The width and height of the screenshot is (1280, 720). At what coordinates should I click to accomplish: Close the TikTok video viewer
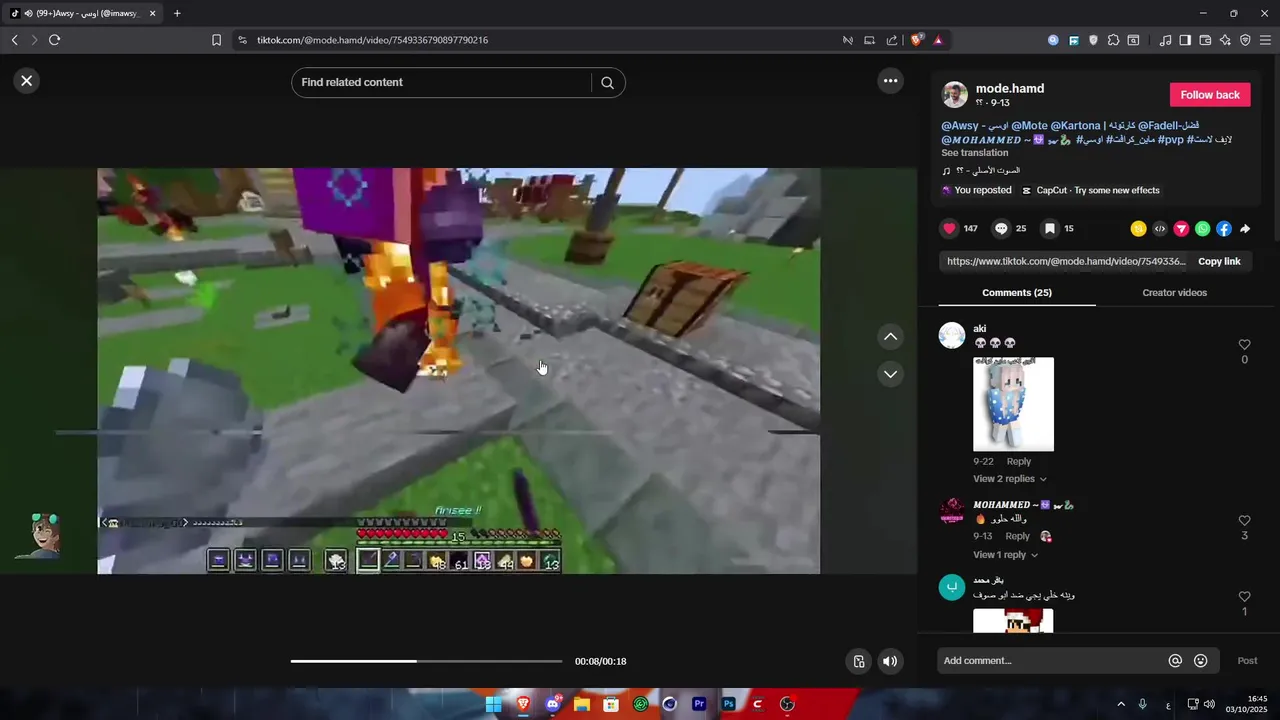(27, 81)
